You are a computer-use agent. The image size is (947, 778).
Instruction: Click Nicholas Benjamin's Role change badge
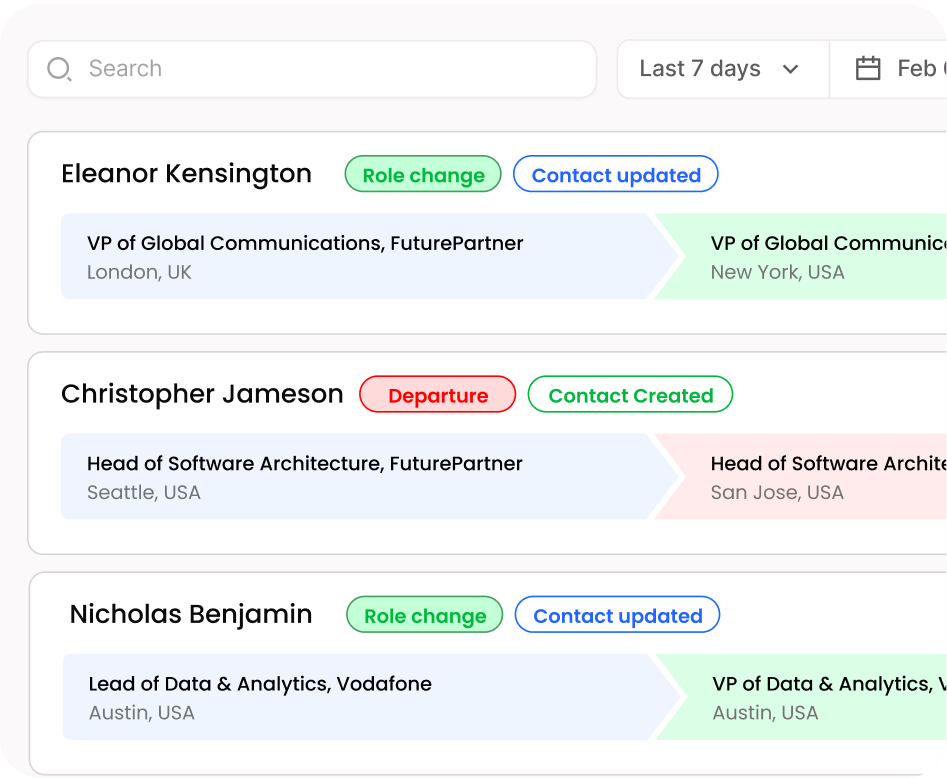click(424, 615)
